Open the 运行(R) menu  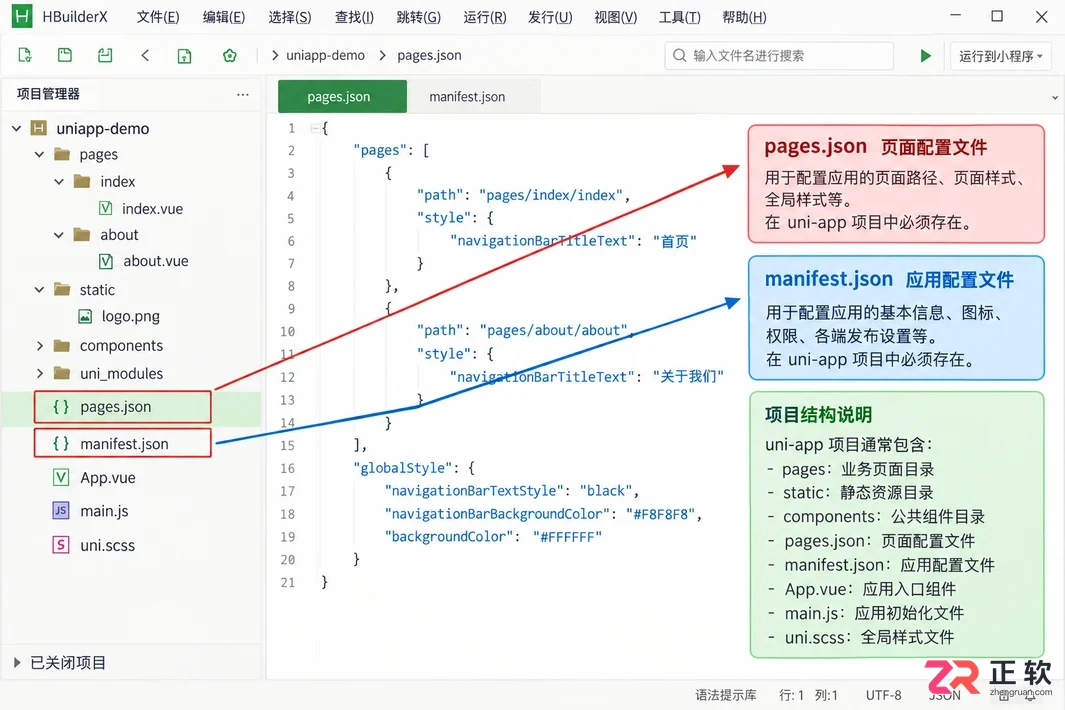484,17
